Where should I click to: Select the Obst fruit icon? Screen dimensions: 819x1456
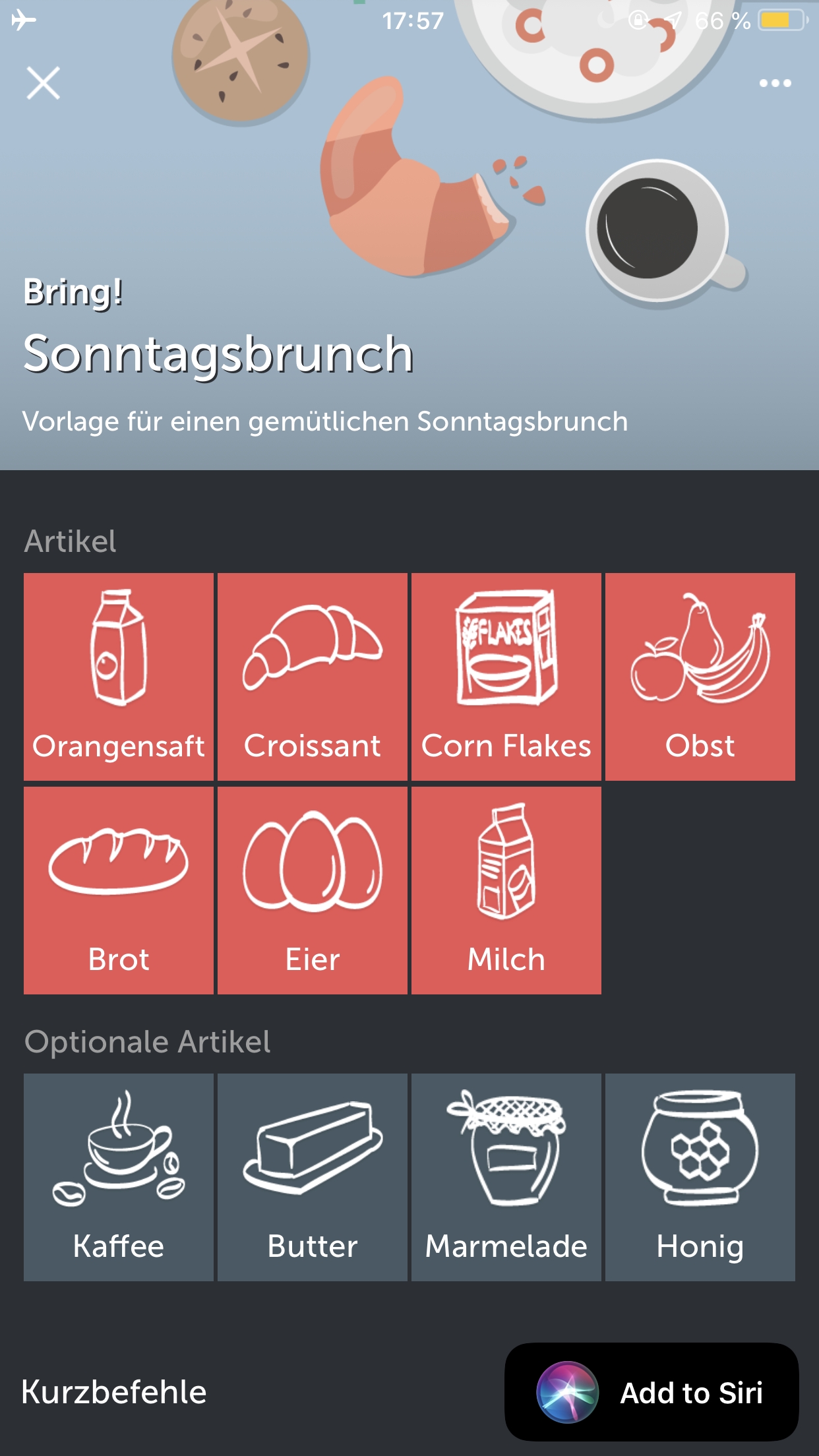tap(700, 648)
